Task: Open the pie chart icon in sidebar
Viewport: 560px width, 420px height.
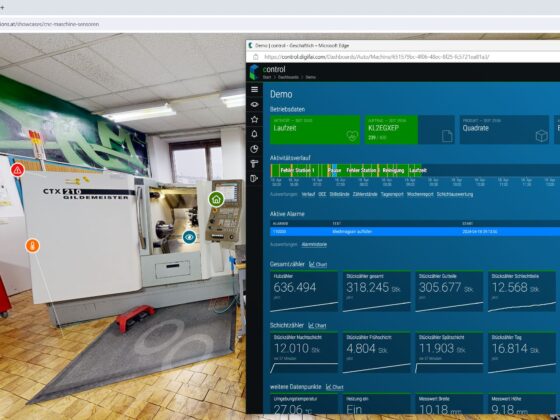Action: coord(254,149)
